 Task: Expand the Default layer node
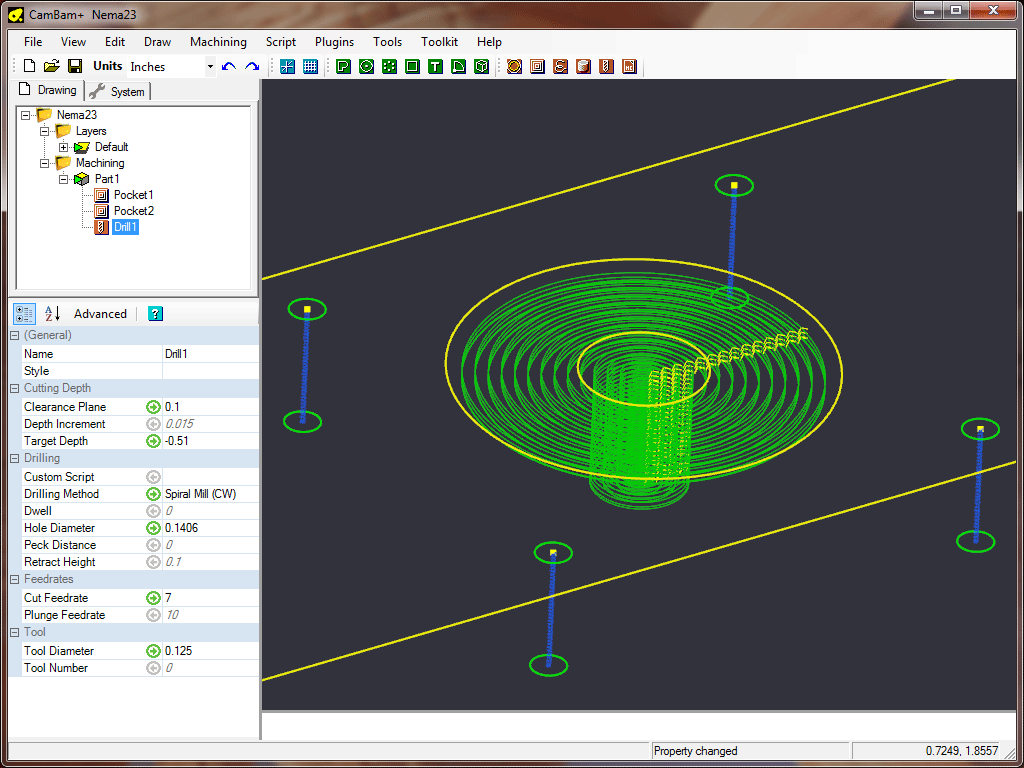pos(64,147)
